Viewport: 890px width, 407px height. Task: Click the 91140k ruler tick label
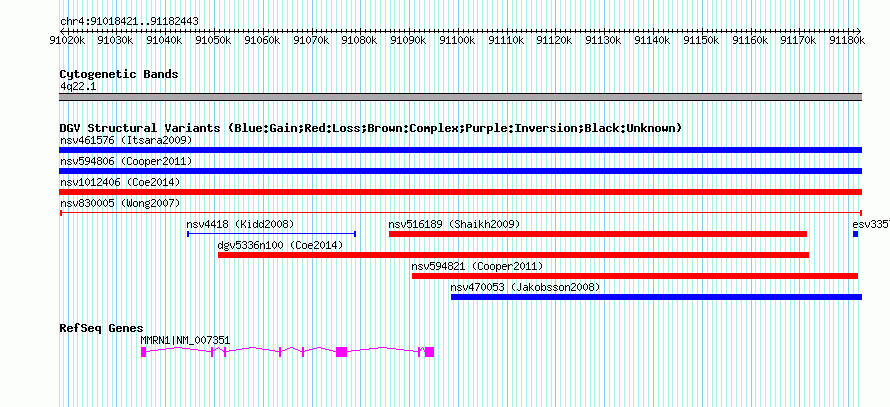pyautogui.click(x=652, y=40)
